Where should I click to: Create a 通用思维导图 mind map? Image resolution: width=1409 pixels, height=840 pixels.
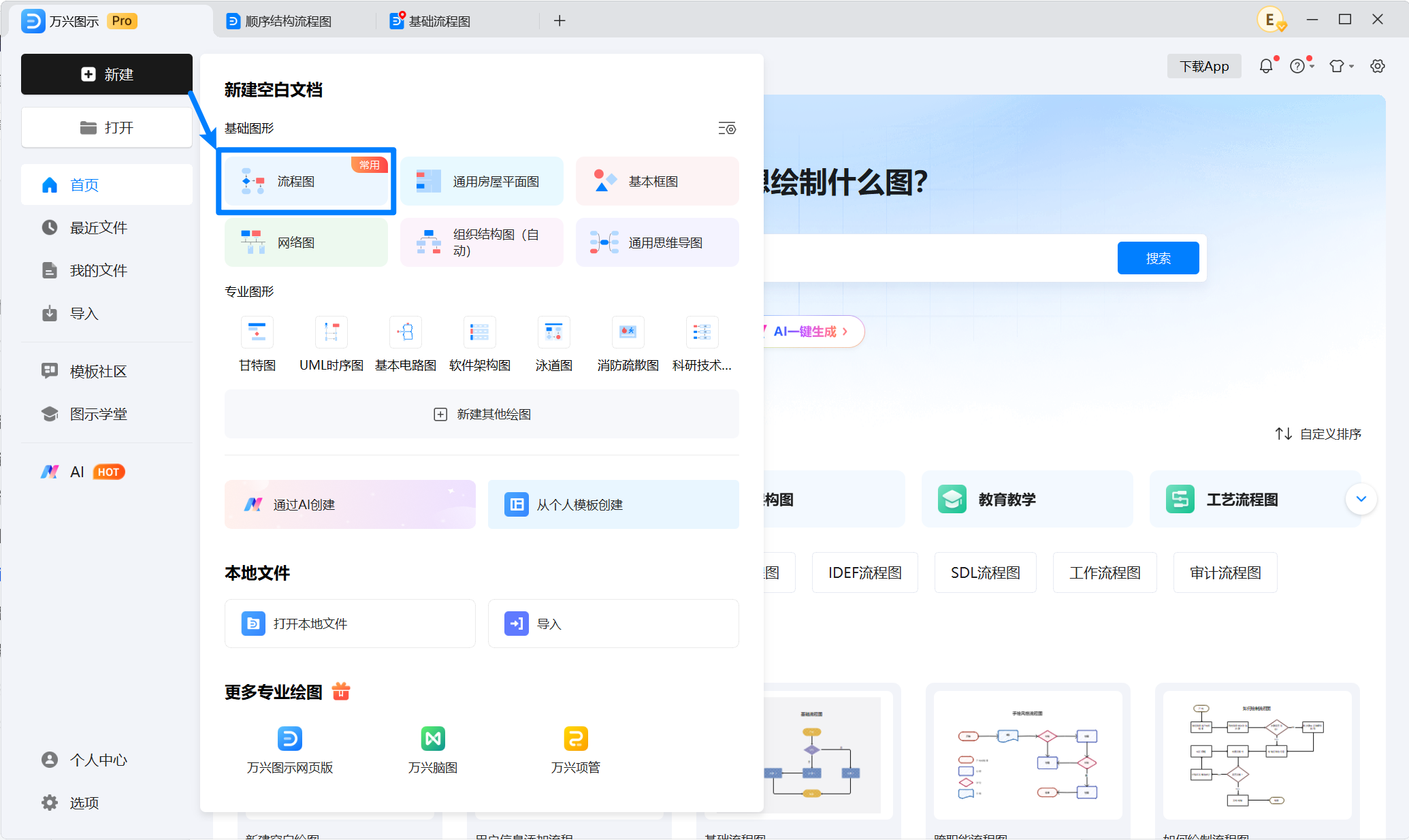point(658,242)
